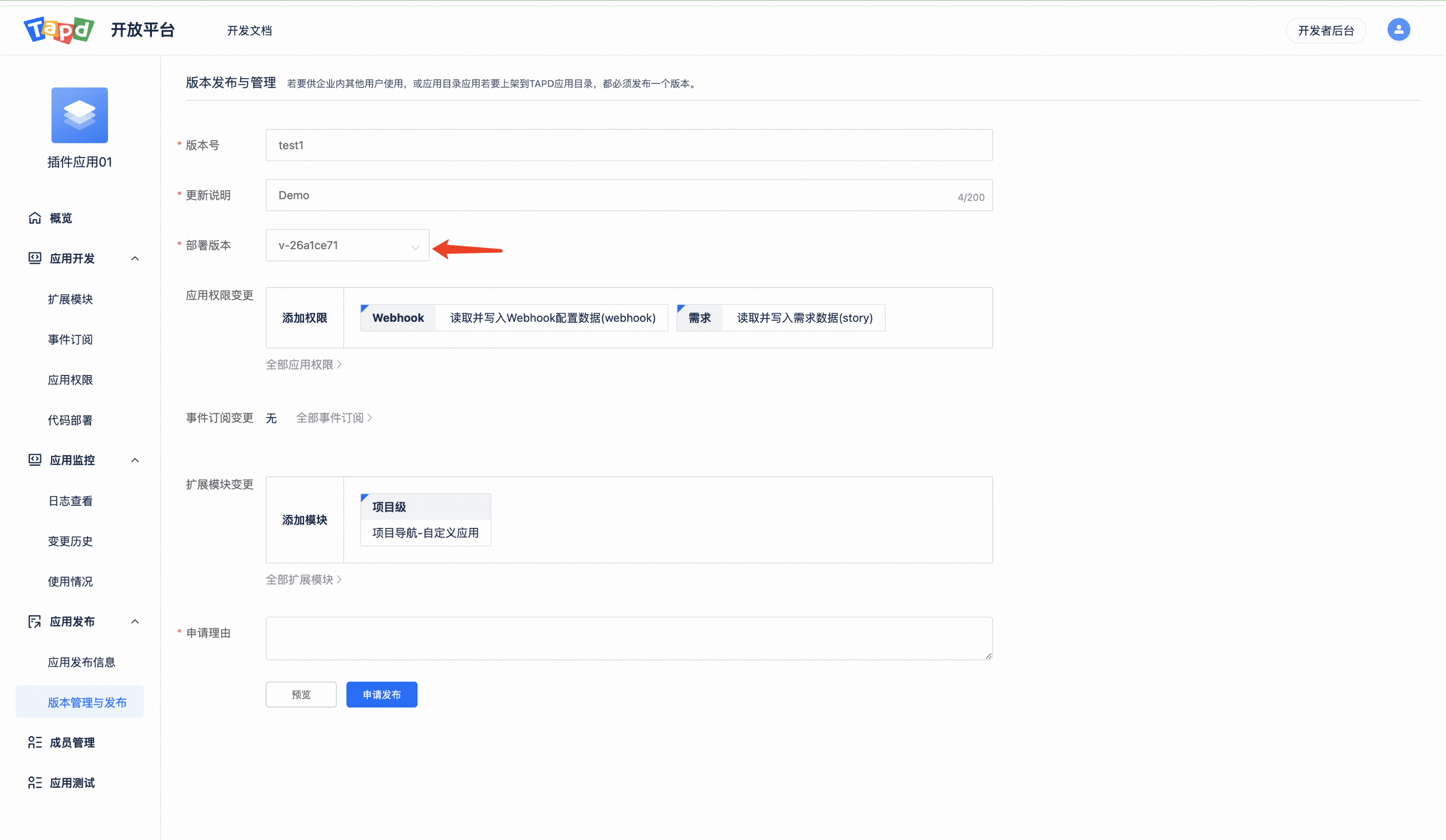1446x840 pixels.
Task: Click the 预览 button
Action: coord(301,695)
